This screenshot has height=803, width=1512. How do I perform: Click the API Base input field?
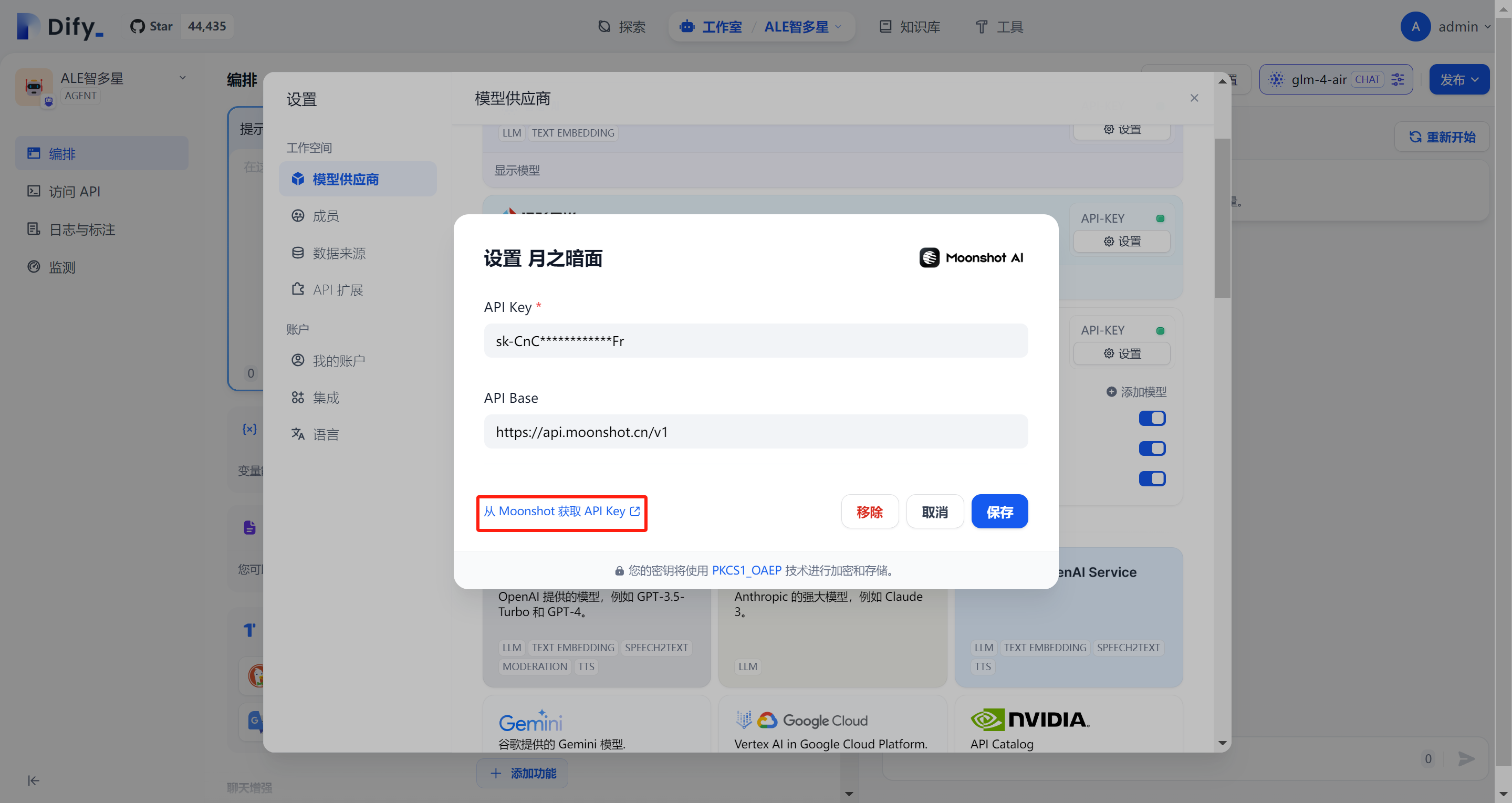click(x=755, y=432)
